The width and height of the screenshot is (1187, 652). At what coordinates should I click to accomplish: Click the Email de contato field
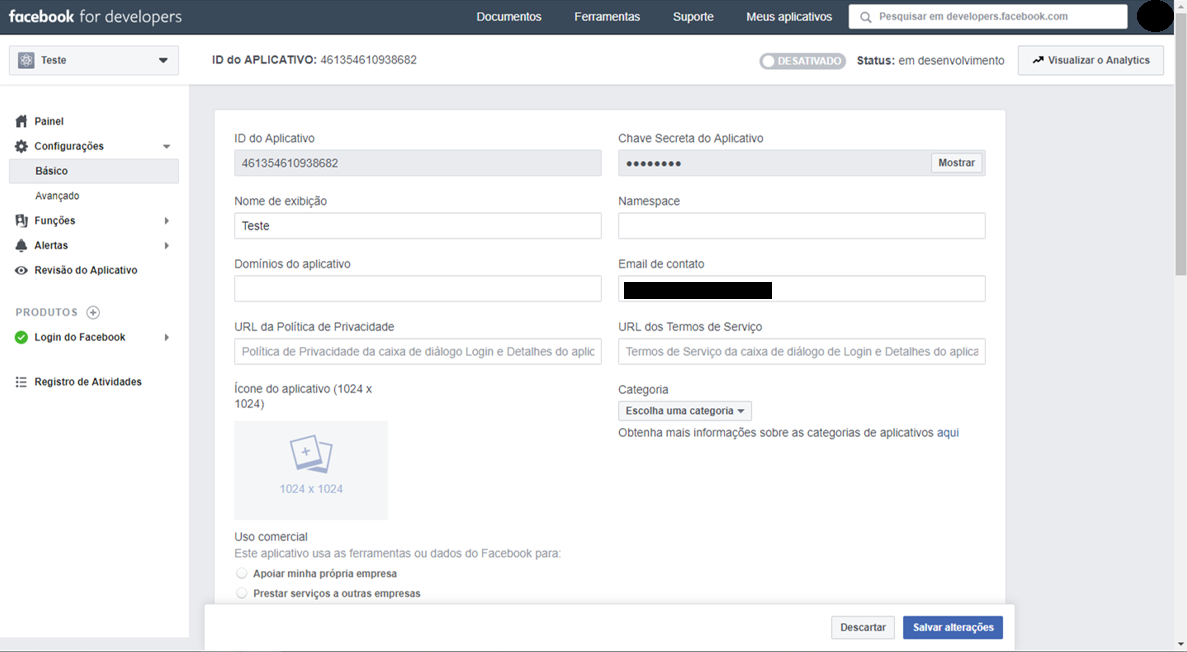(802, 289)
